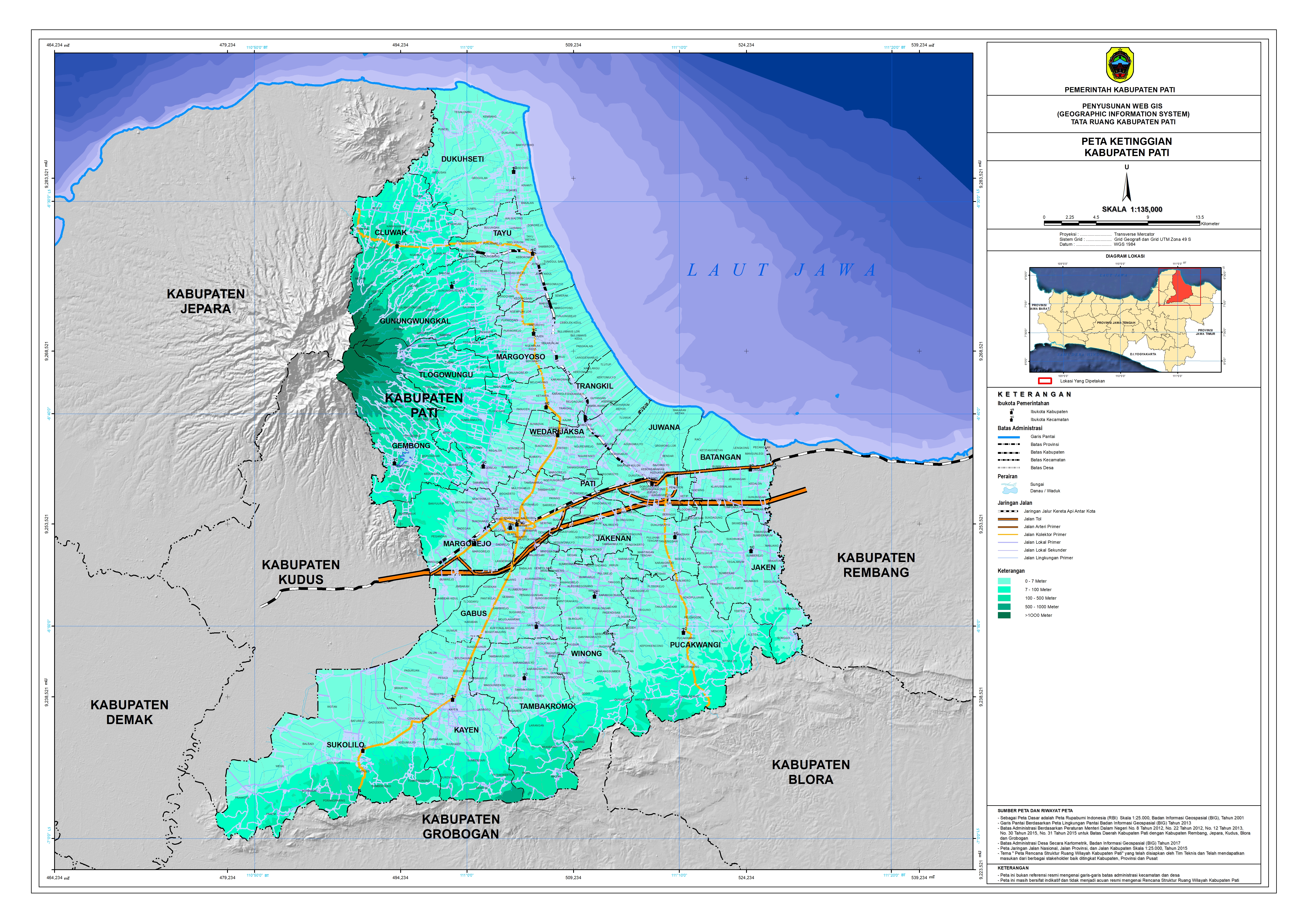Viewport: 1309px width, 924px height.
Task: Click the KABUPATEN DEMAK label
Action: [x=129, y=713]
